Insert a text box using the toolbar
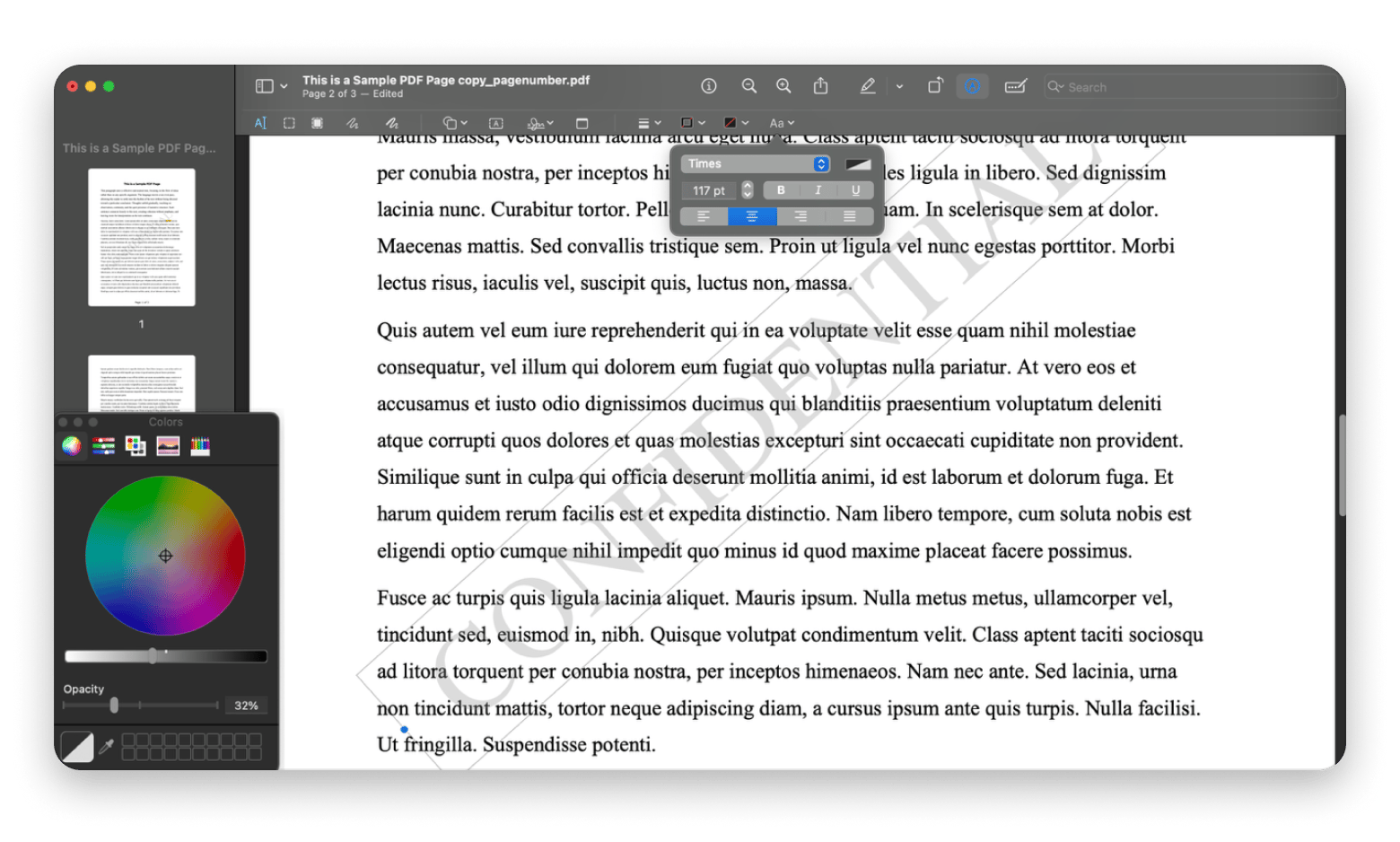This screenshot has height=842, width=1400. tap(496, 123)
